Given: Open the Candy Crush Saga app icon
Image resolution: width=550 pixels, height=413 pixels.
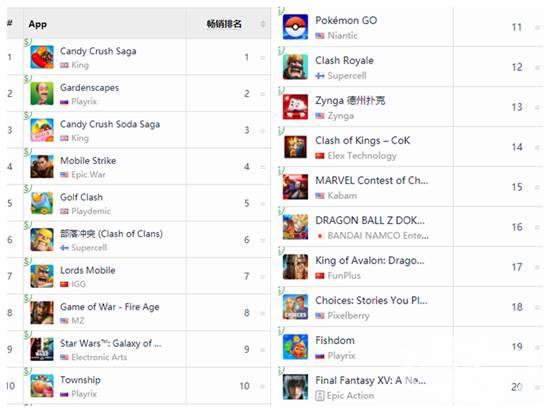Looking at the screenshot, I should (42, 57).
